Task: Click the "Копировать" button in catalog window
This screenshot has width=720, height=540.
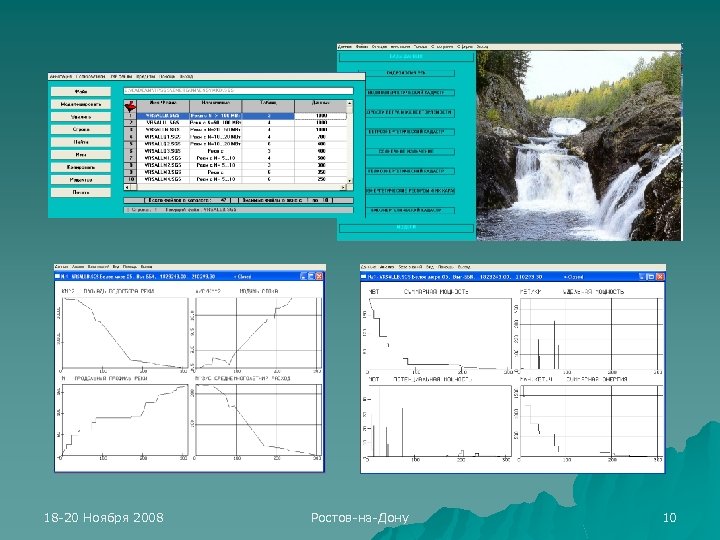Action: coord(81,167)
